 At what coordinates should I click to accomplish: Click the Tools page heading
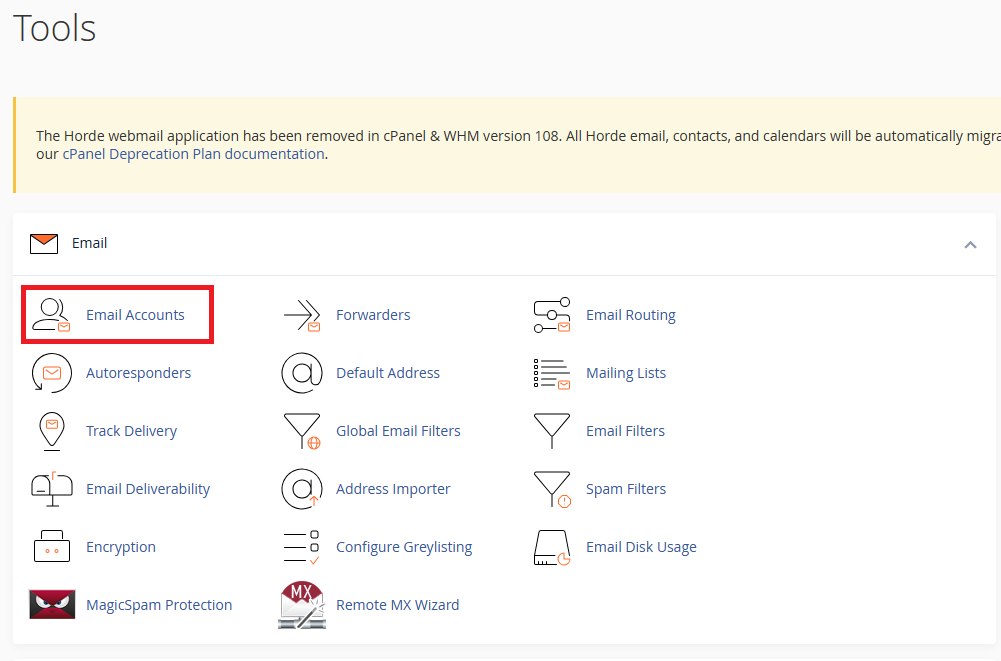click(55, 29)
